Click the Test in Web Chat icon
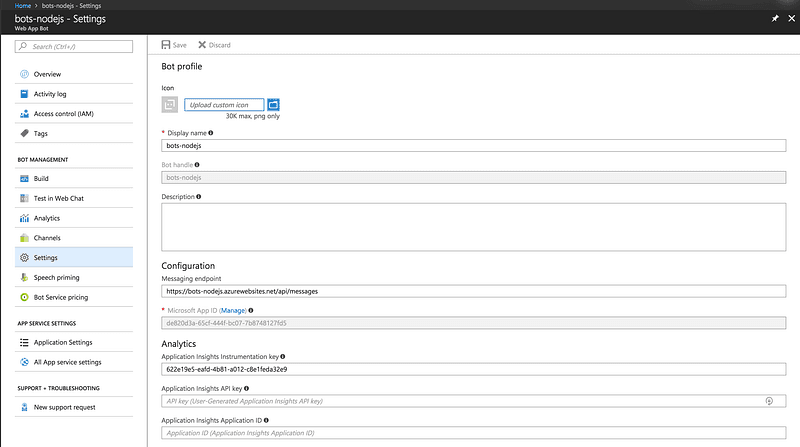This screenshot has width=800, height=447. tap(24, 198)
